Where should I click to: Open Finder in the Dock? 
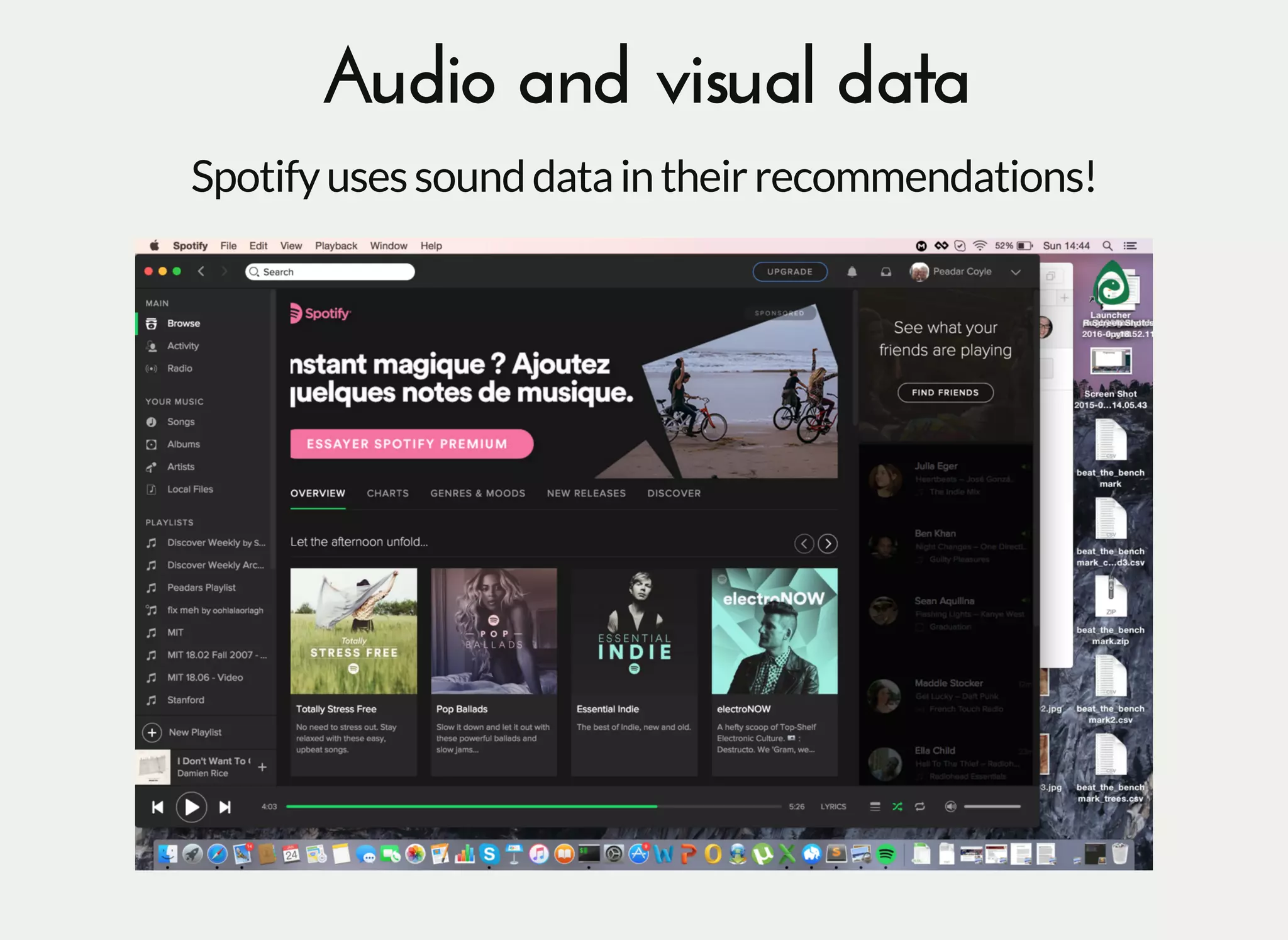click(167, 854)
